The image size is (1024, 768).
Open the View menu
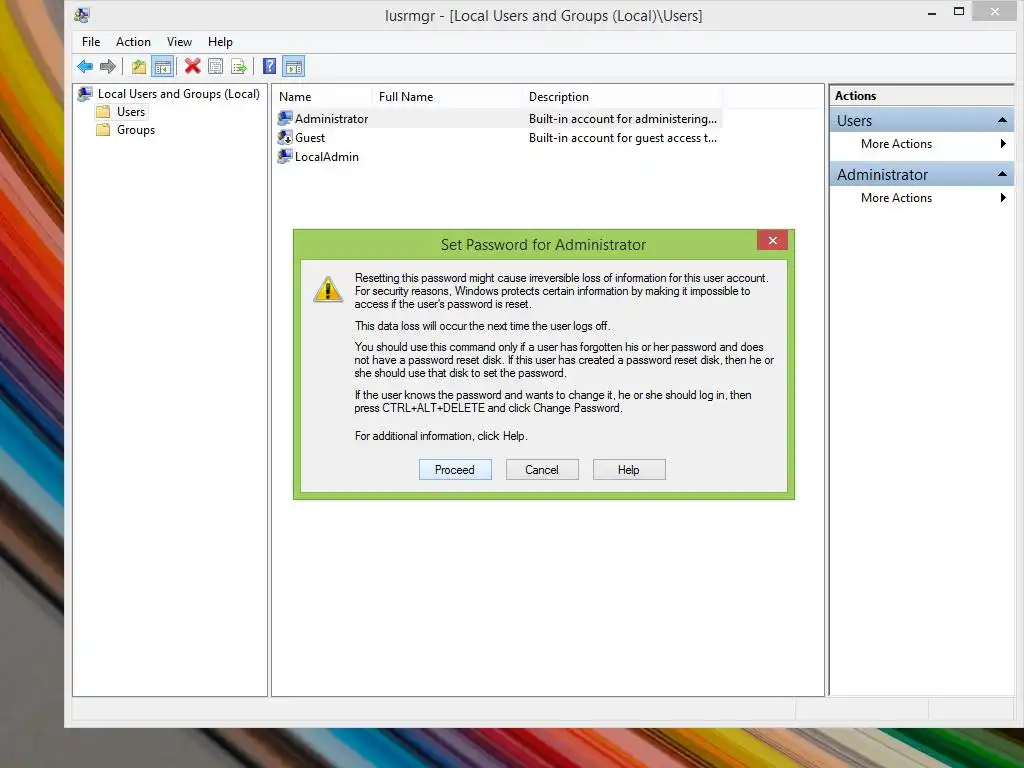[179, 42]
